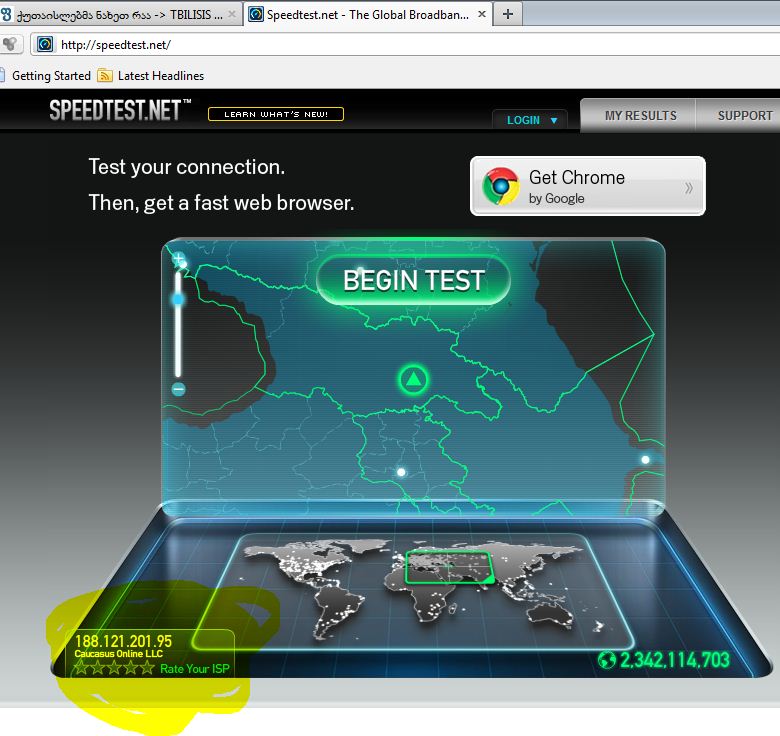Click the icon button left of the address bar
Image resolution: width=780 pixels, height=736 pixels.
click(10, 44)
